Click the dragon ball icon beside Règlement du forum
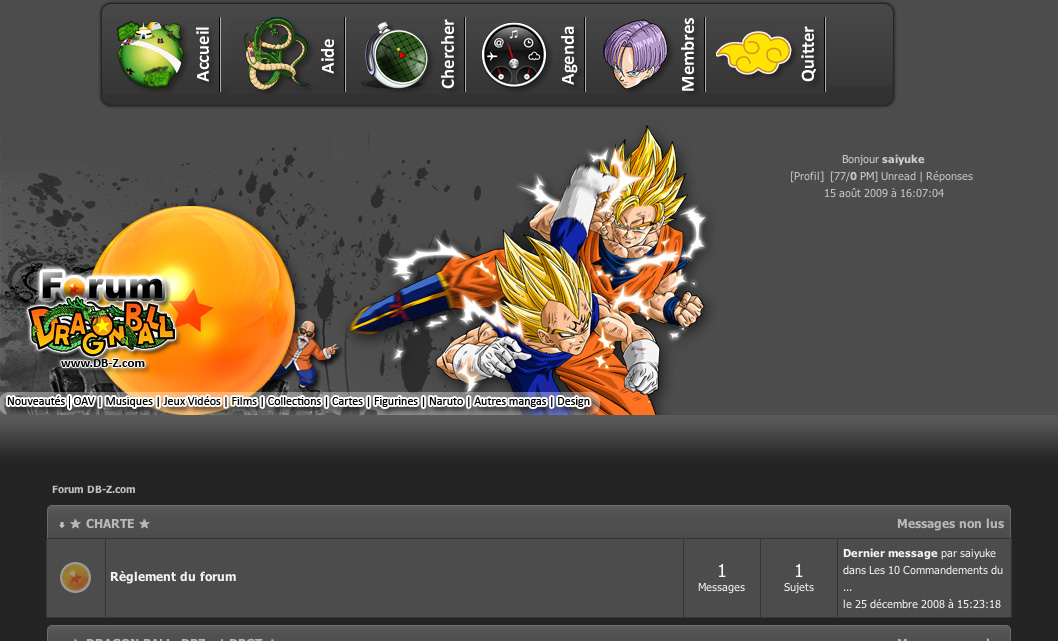The width and height of the screenshot is (1058, 641). pos(76,578)
